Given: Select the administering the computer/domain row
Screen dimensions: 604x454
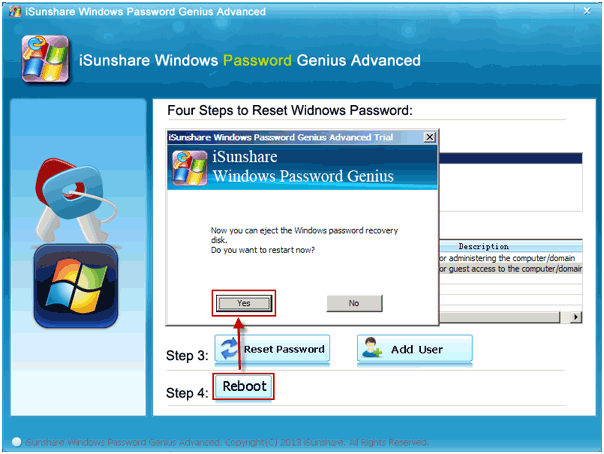Looking at the screenshot, I should click(510, 258).
